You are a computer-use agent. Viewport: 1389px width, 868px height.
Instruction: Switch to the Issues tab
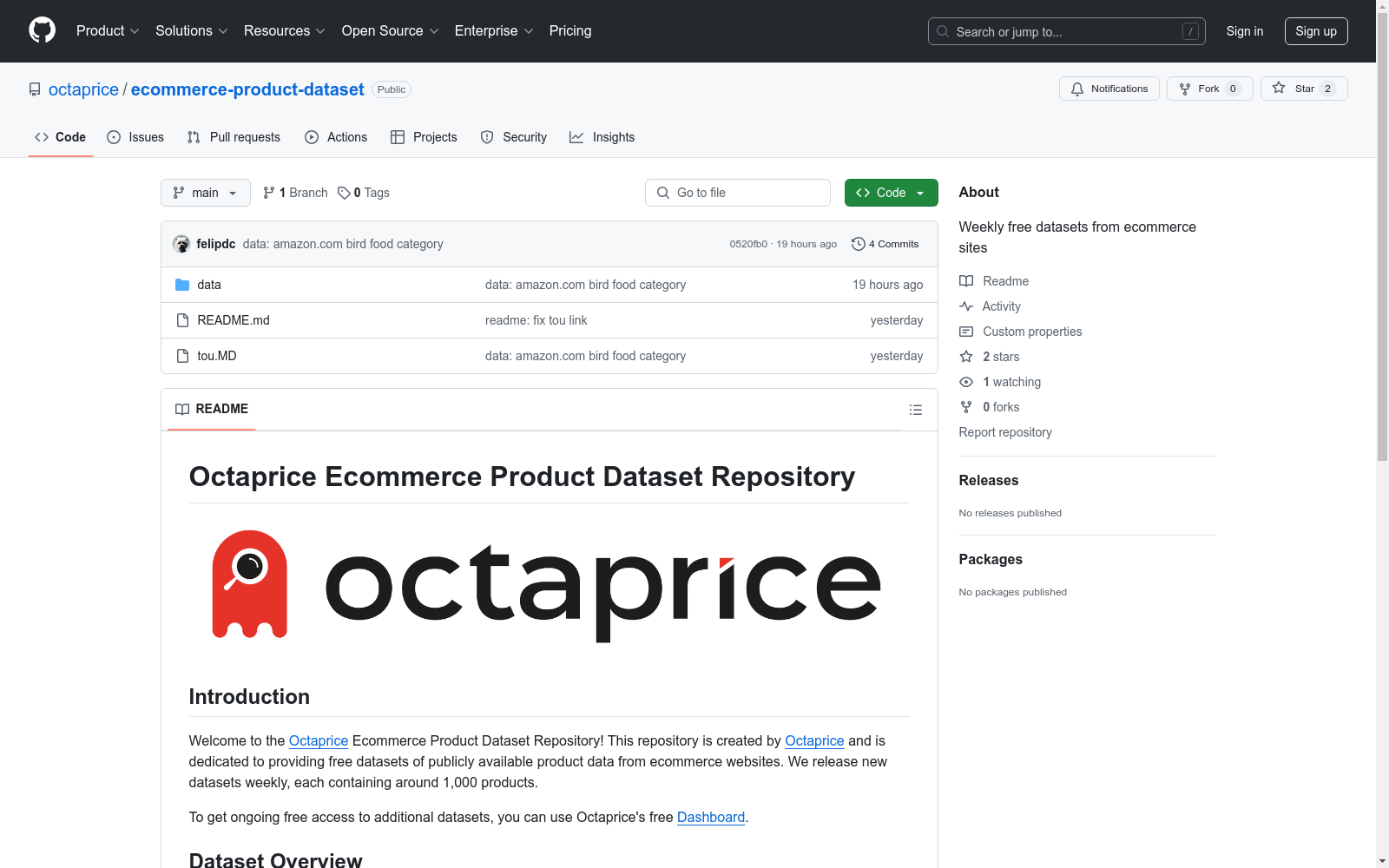coord(135,137)
